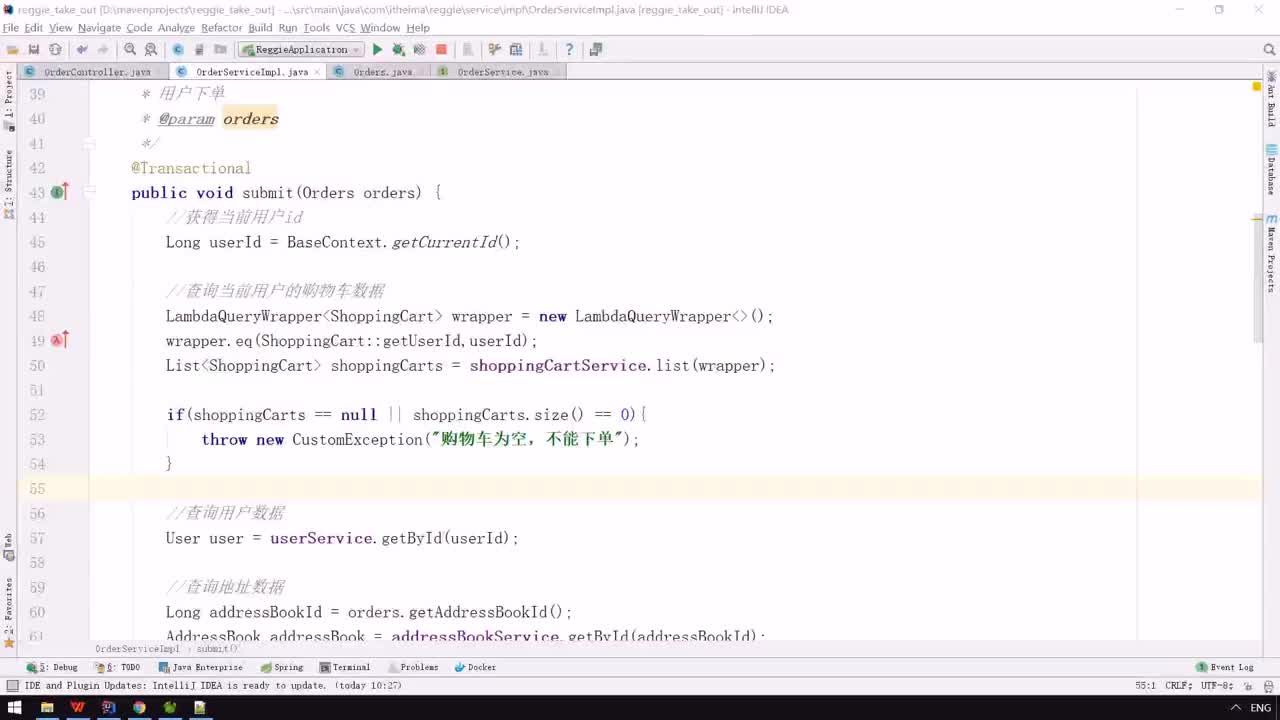Click the ENG language indicator in the system tray
Image resolution: width=1280 pixels, height=720 pixels.
coord(1260,708)
